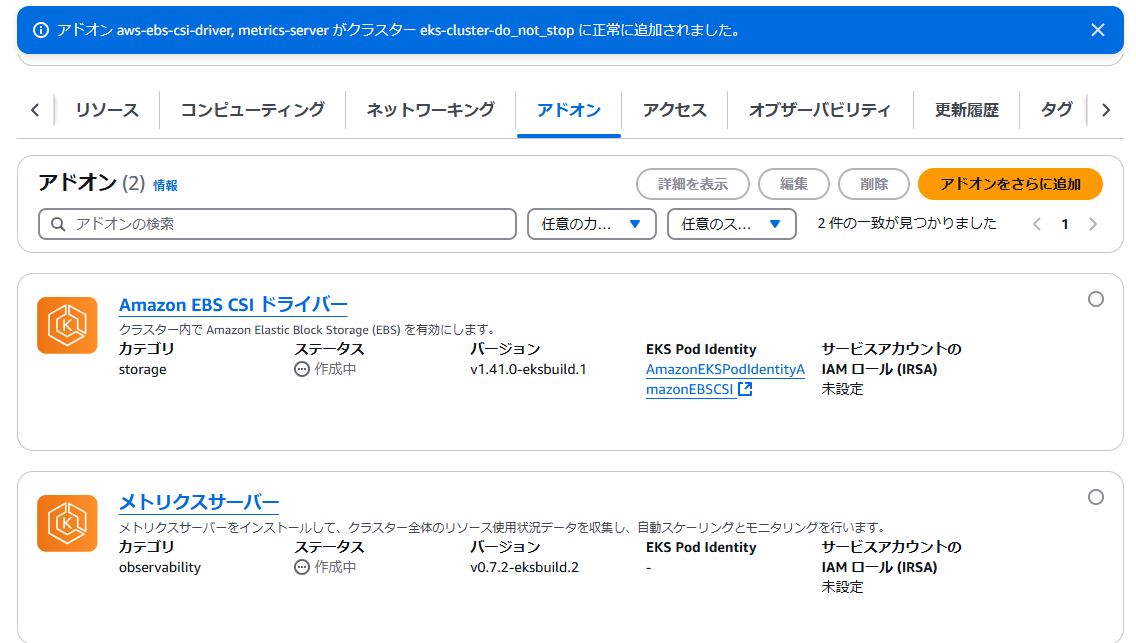Click 2 件の一致が見つかりました text
Screen dimensions: 1136x643
click(x=907, y=223)
